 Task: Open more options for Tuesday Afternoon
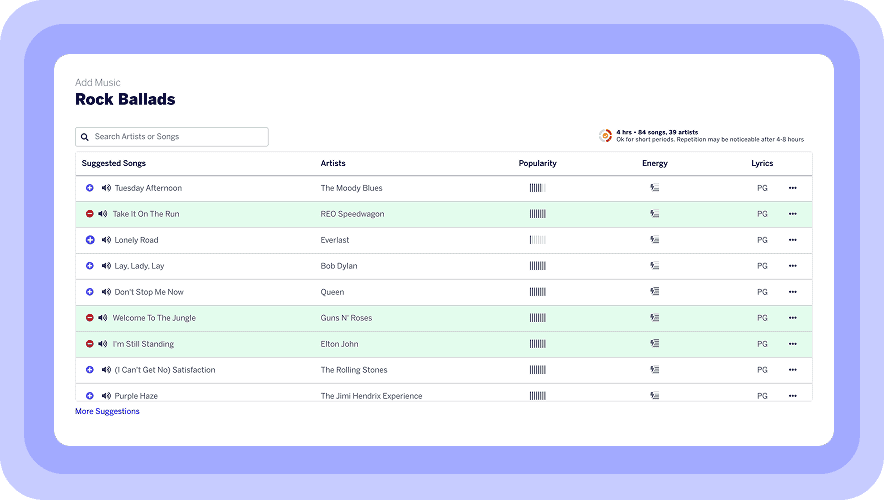(793, 188)
